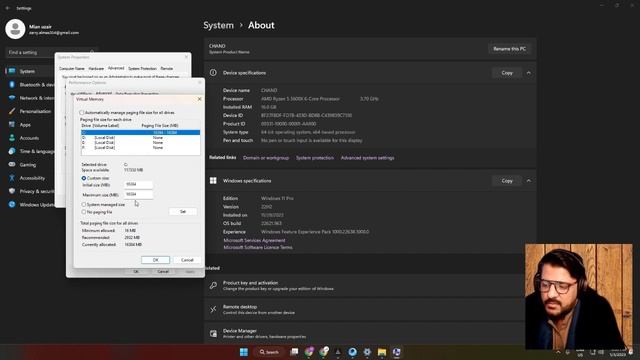Open Domain or workgroup link

click(x=266, y=158)
